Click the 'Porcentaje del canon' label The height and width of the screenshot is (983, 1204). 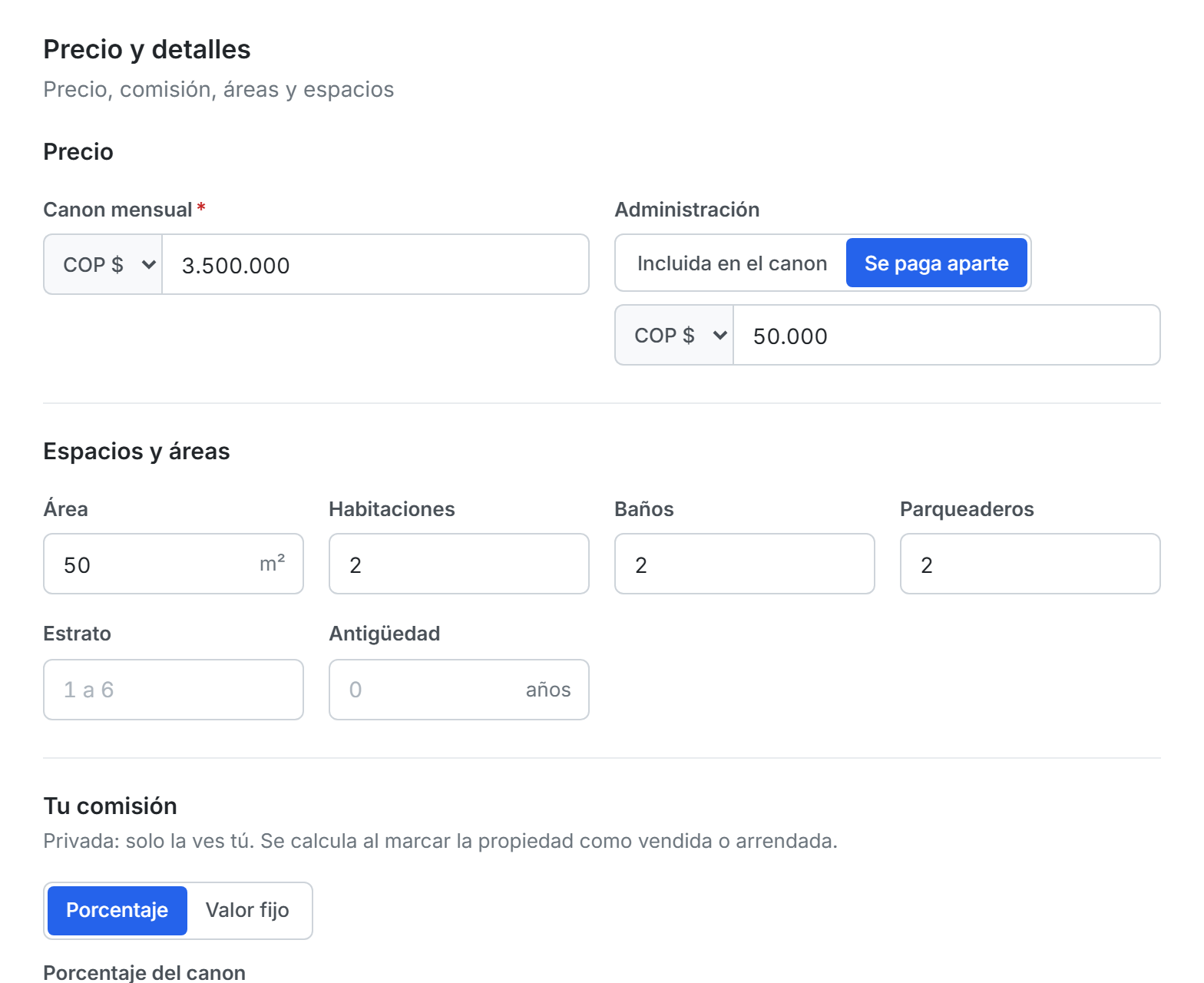click(144, 972)
